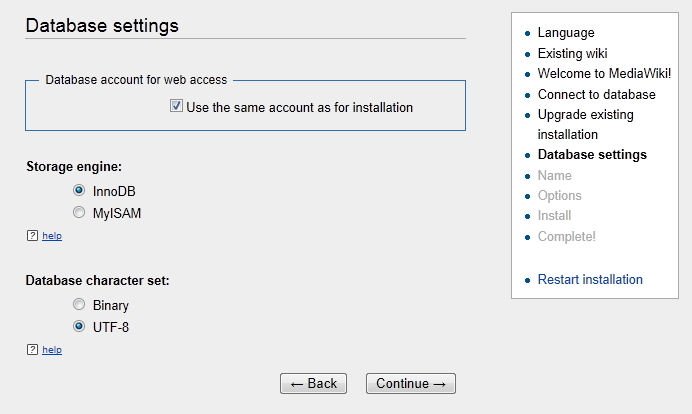692x414 pixels.
Task: Open the help link under Storage engine
Action: tap(52, 236)
